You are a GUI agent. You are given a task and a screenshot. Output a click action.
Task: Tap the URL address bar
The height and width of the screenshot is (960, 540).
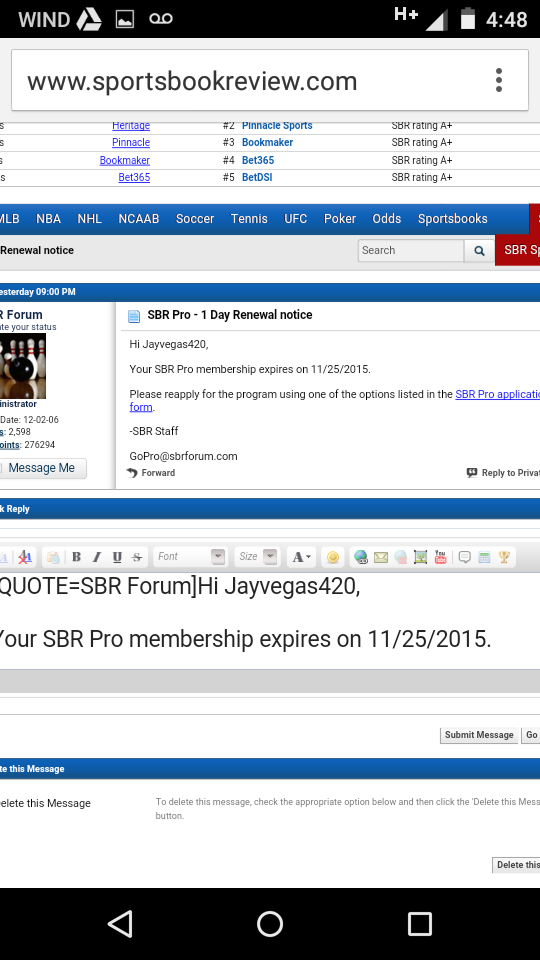269,80
